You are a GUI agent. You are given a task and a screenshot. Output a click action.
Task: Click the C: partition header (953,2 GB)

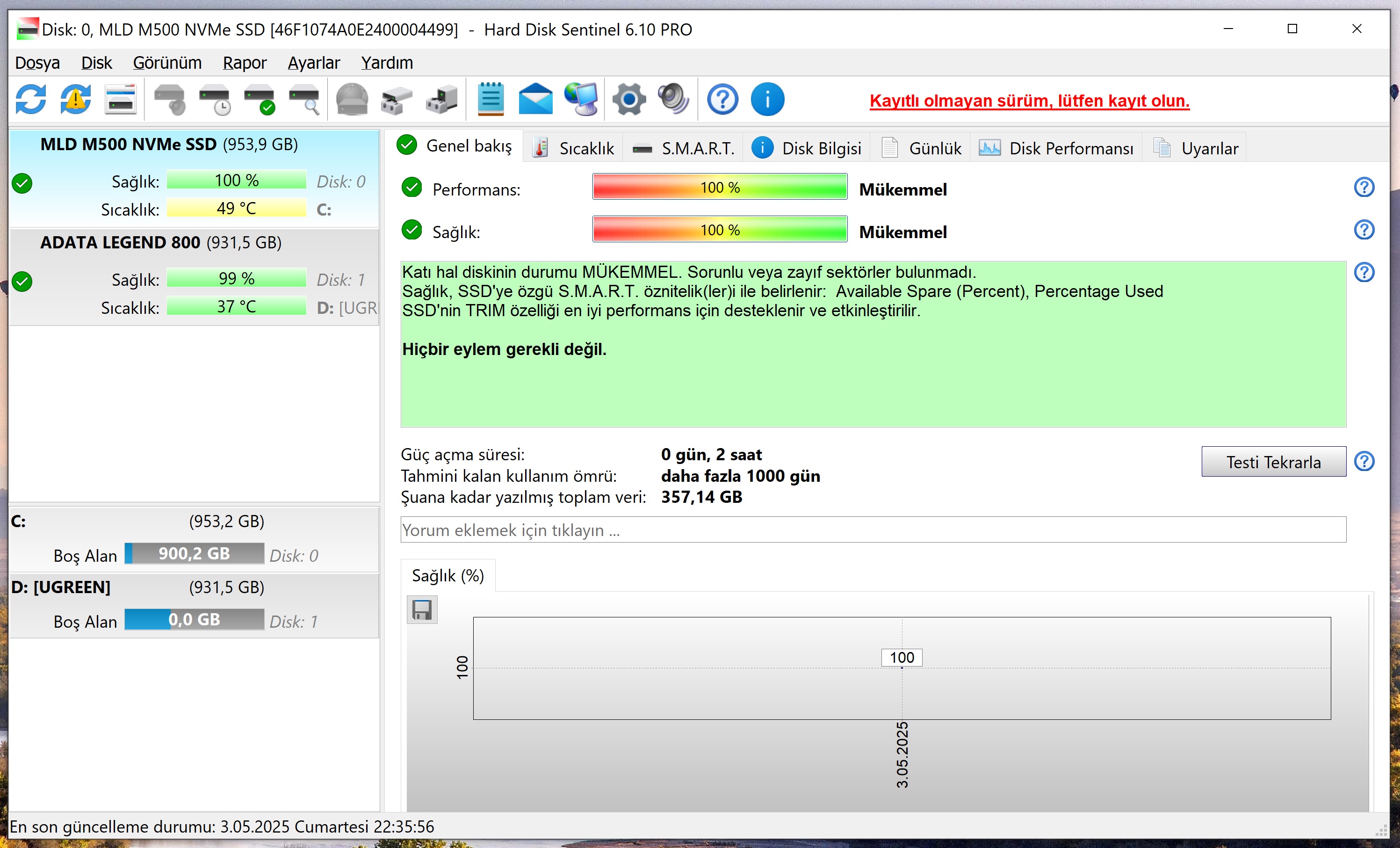click(x=195, y=521)
